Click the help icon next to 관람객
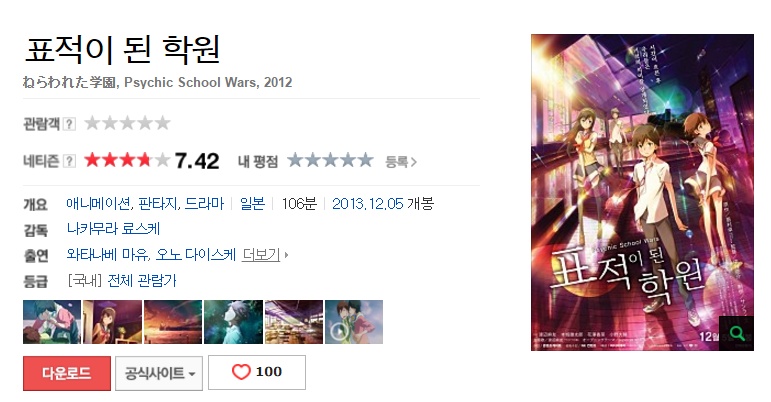This screenshot has width=771, height=402. tap(70, 124)
